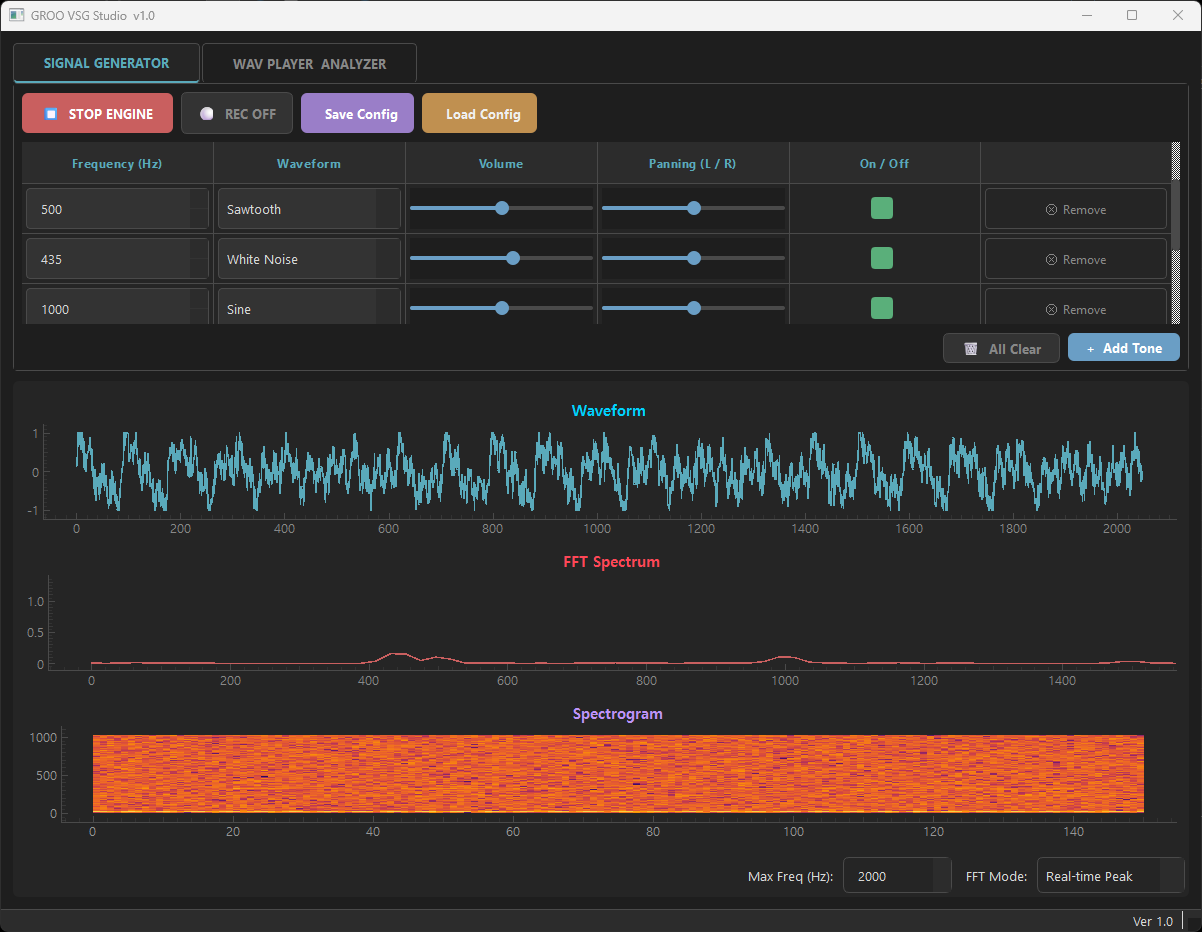
Task: Open the FFT Mode dropdown showing Real-time Peak
Action: [1110, 875]
